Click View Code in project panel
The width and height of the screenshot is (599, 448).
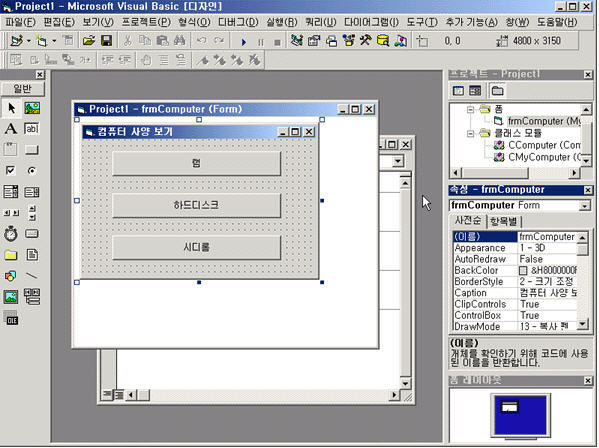[458, 91]
